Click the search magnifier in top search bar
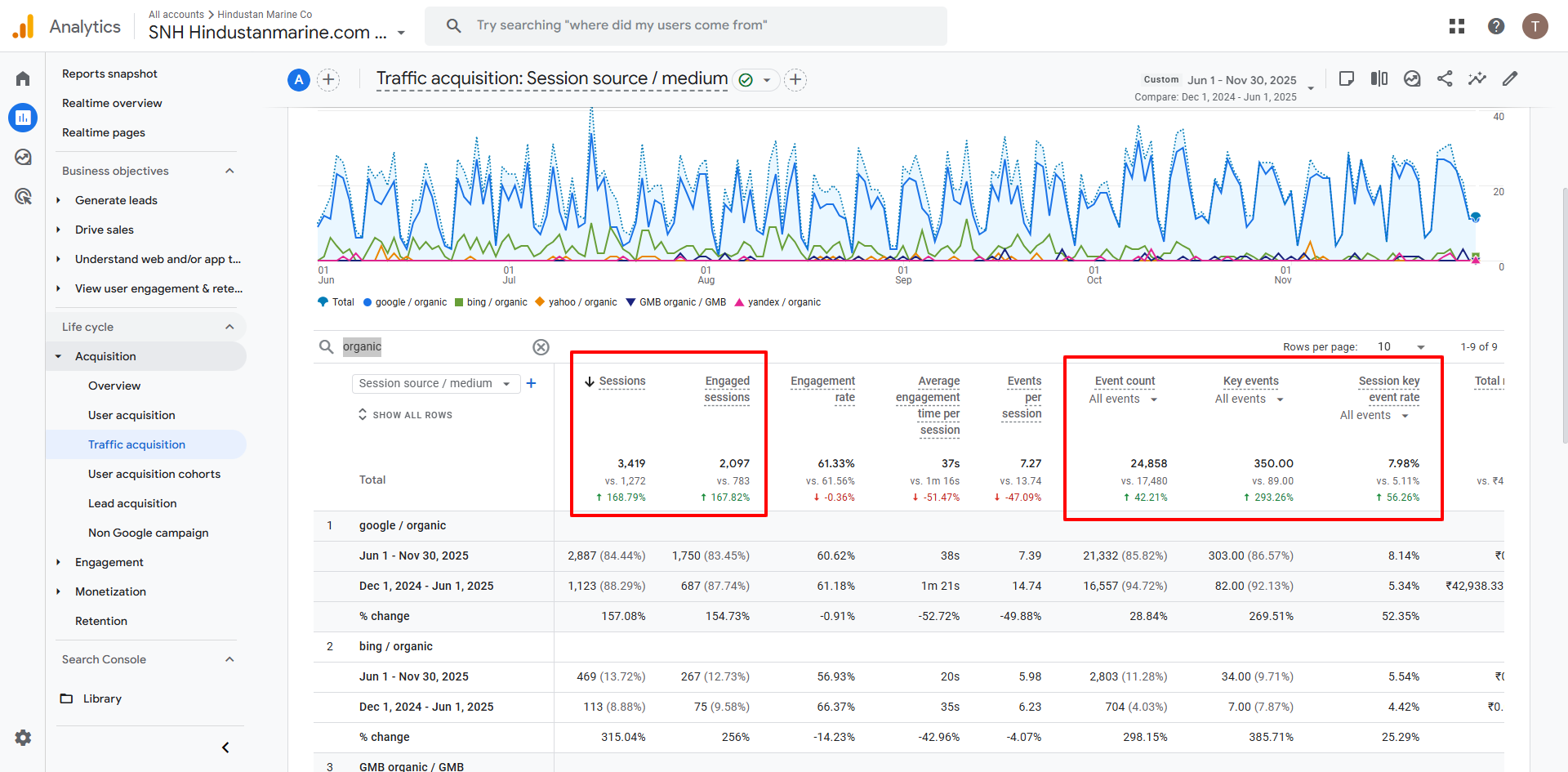Image resolution: width=1568 pixels, height=772 pixels. (x=454, y=25)
